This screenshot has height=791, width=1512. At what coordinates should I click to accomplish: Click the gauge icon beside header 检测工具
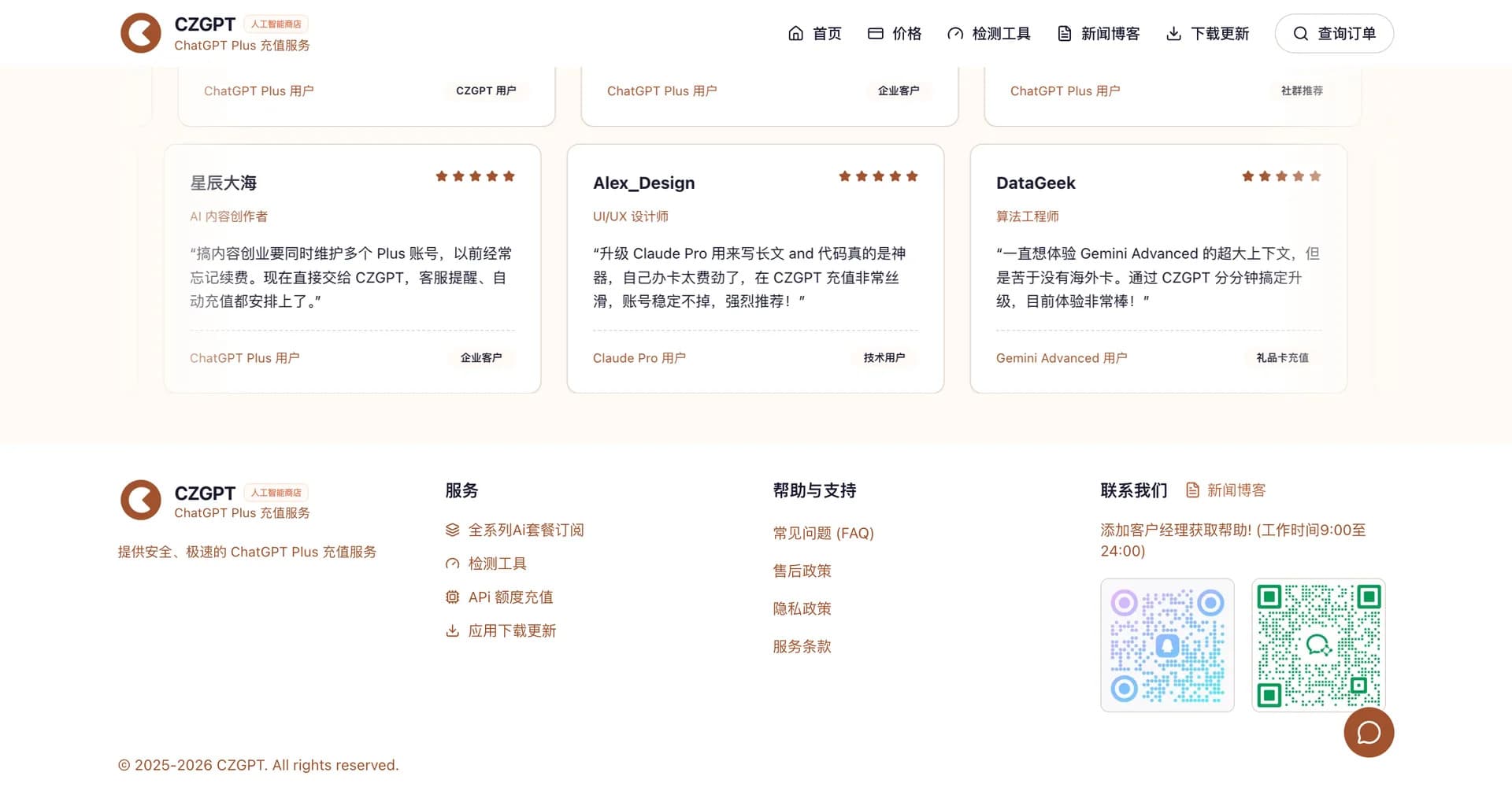point(955,33)
